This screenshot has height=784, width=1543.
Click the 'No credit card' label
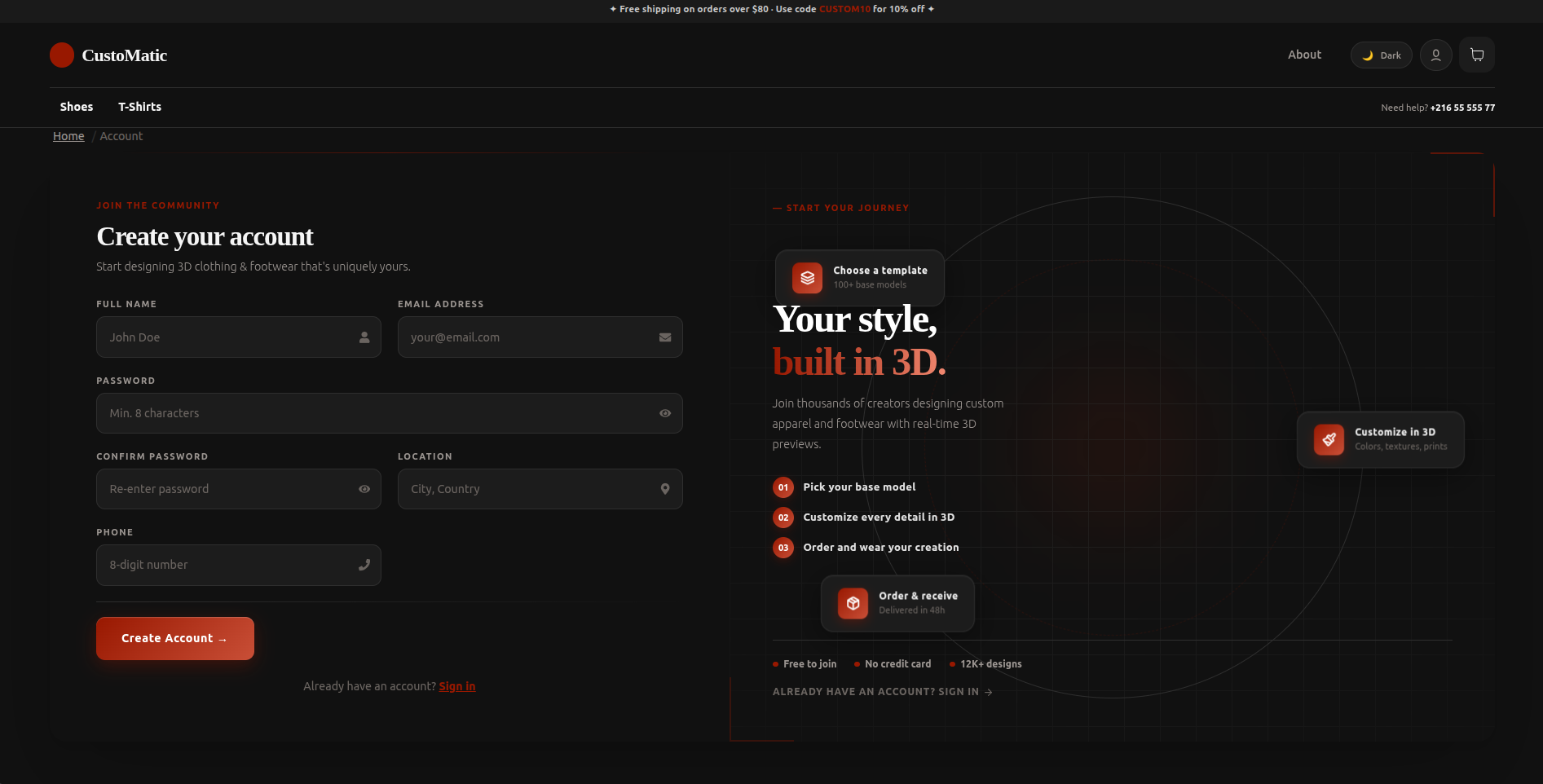(x=897, y=664)
